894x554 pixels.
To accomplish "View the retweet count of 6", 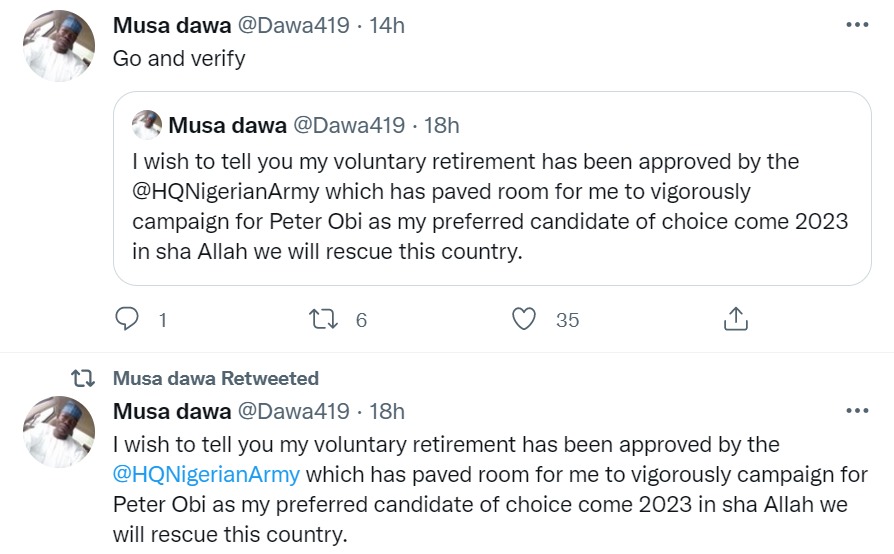I will [361, 320].
